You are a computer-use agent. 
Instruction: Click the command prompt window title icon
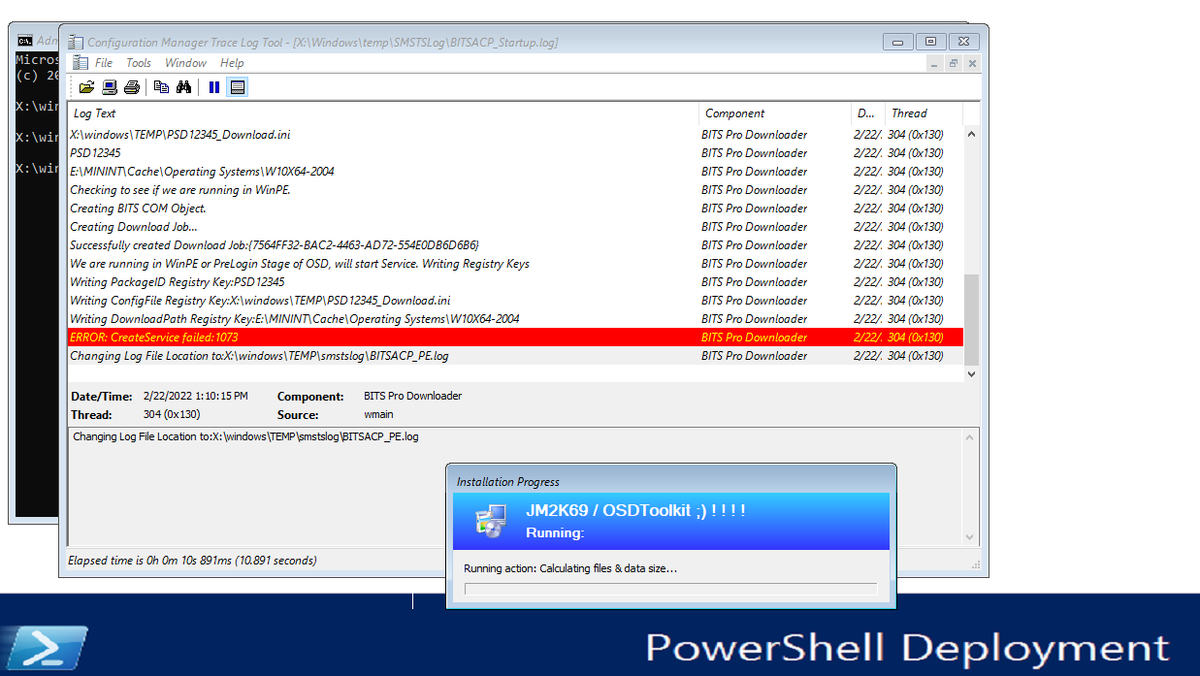coord(25,41)
